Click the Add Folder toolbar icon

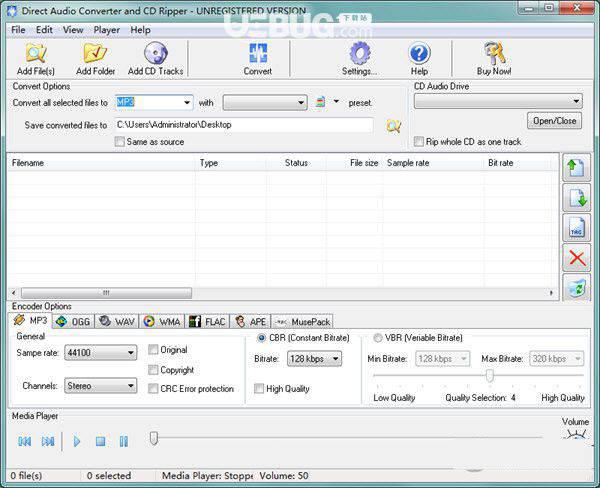click(95, 53)
